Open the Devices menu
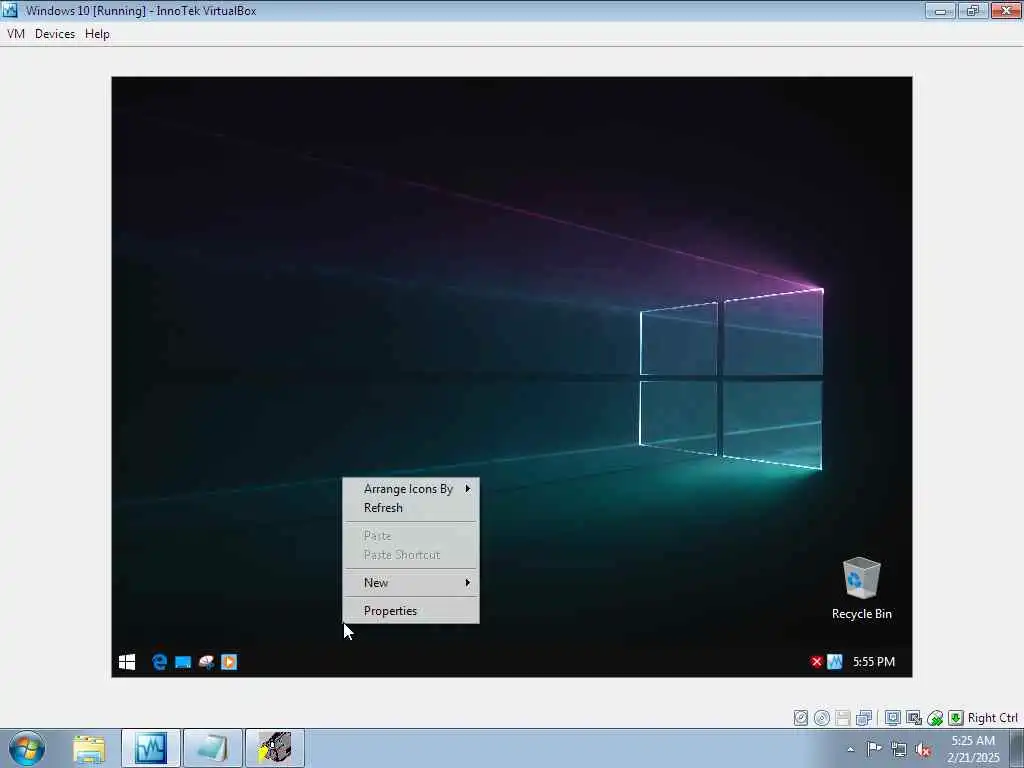The image size is (1024, 768). [55, 34]
